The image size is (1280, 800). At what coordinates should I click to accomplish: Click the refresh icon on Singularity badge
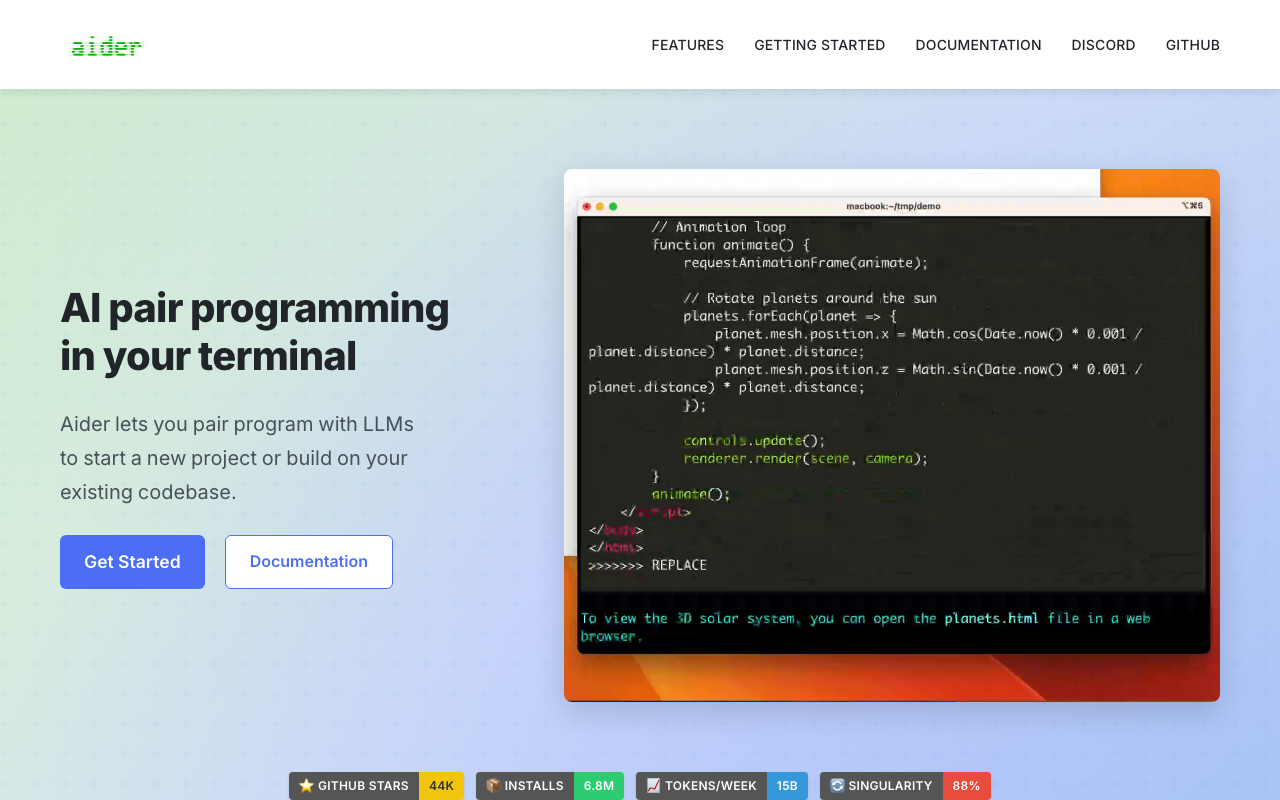click(837, 786)
